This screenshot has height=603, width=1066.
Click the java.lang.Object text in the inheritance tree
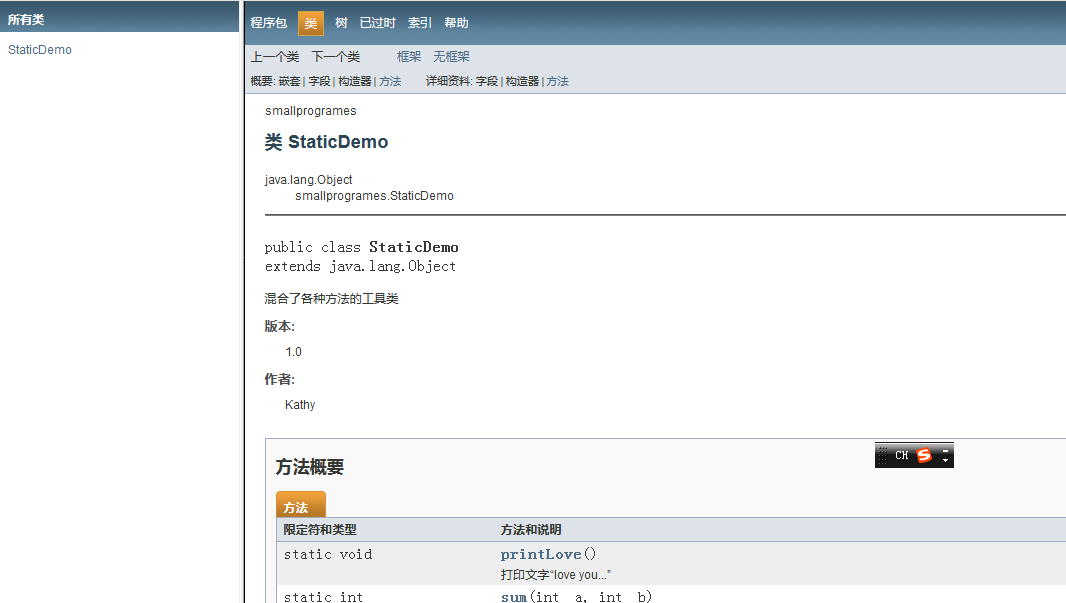[x=309, y=179]
